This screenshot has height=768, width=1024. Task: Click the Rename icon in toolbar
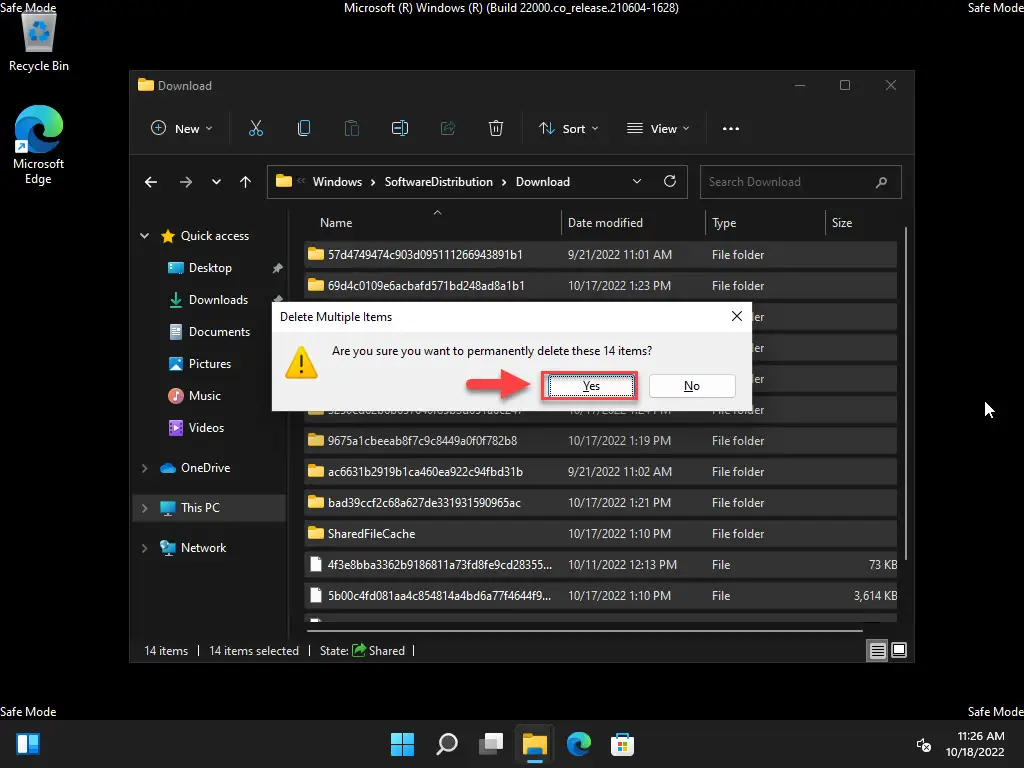coord(400,129)
